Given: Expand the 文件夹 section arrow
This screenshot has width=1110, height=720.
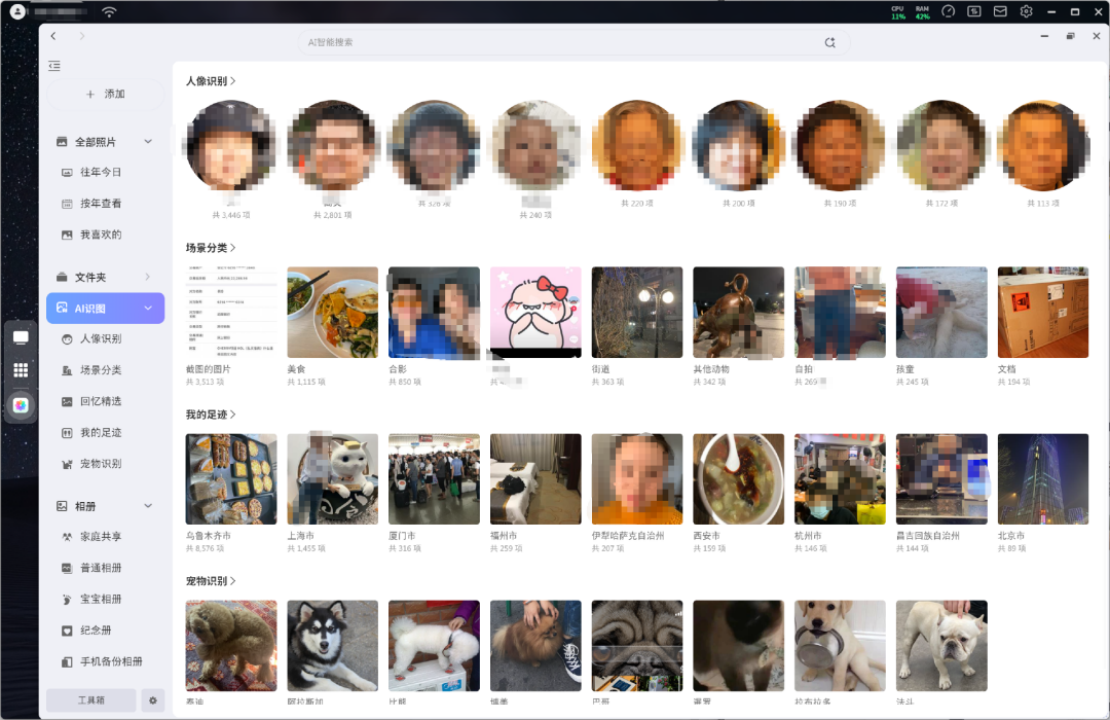Looking at the screenshot, I should 148,277.
